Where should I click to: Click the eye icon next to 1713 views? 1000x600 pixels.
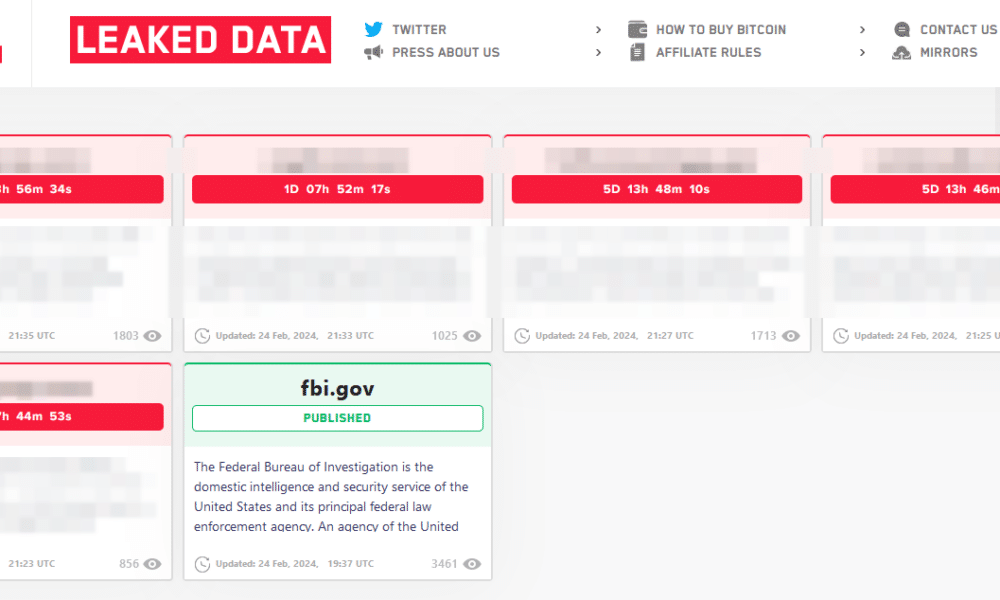click(x=791, y=336)
